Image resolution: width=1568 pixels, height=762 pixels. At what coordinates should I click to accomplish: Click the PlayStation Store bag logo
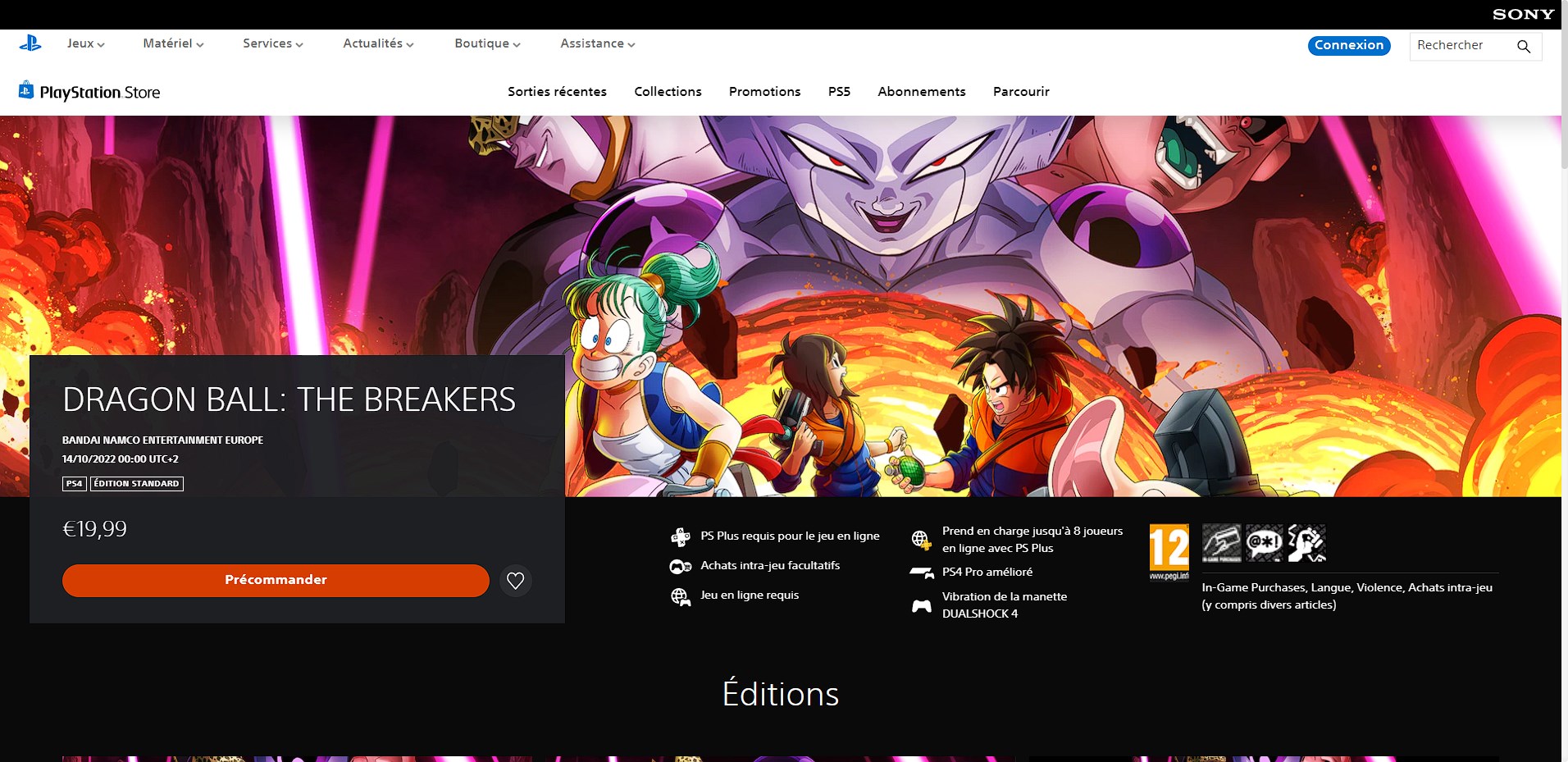[26, 89]
